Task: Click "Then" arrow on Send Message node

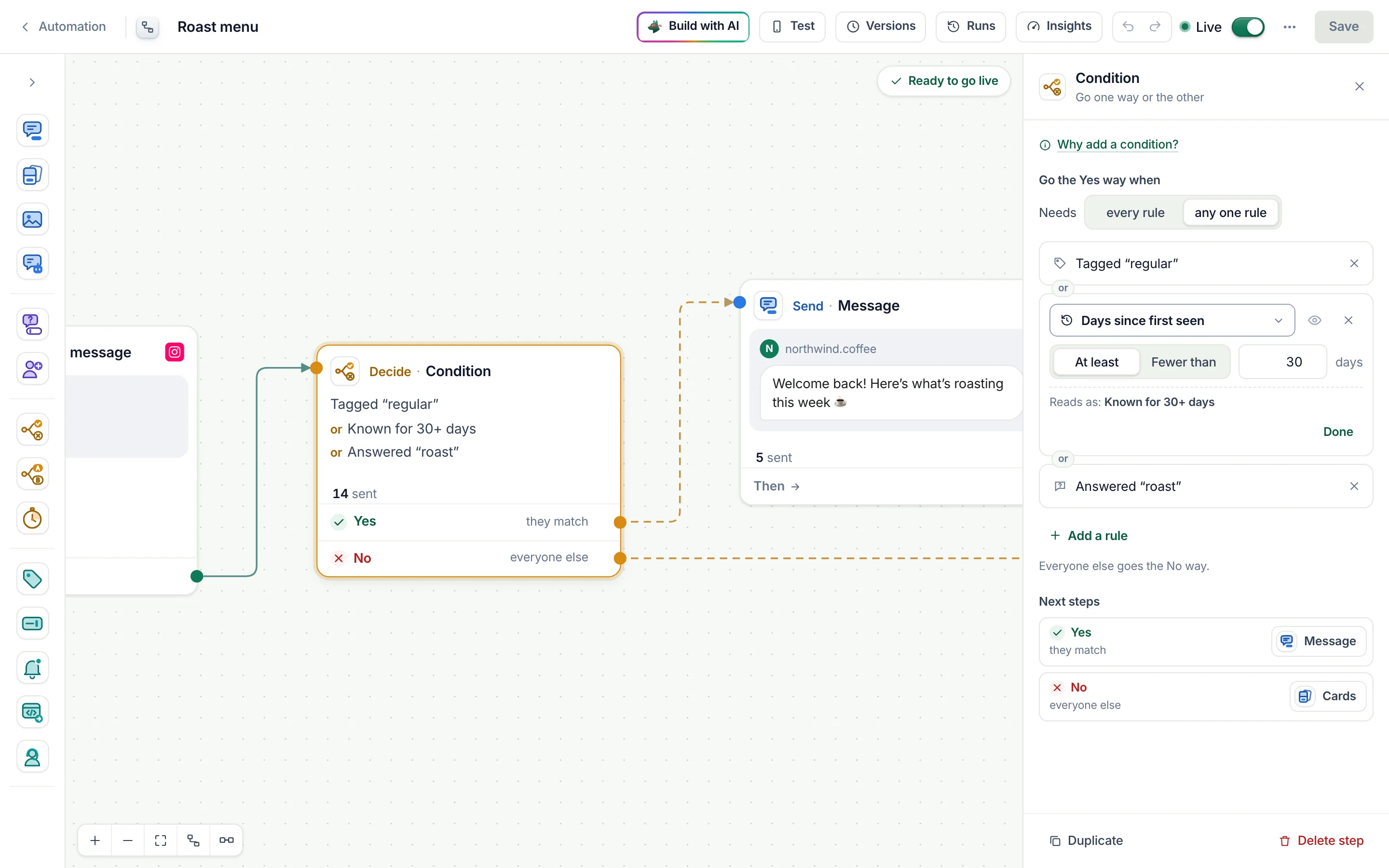Action: [776, 486]
